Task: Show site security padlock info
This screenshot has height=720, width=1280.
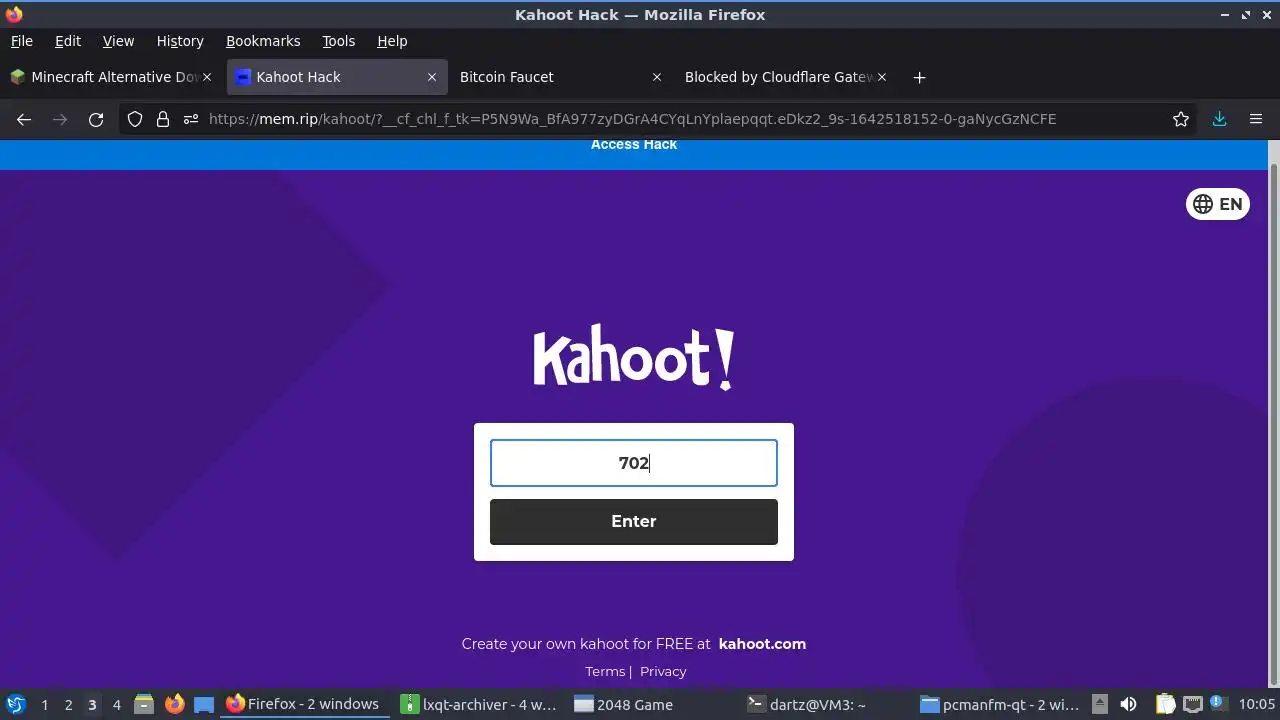Action: pos(163,119)
